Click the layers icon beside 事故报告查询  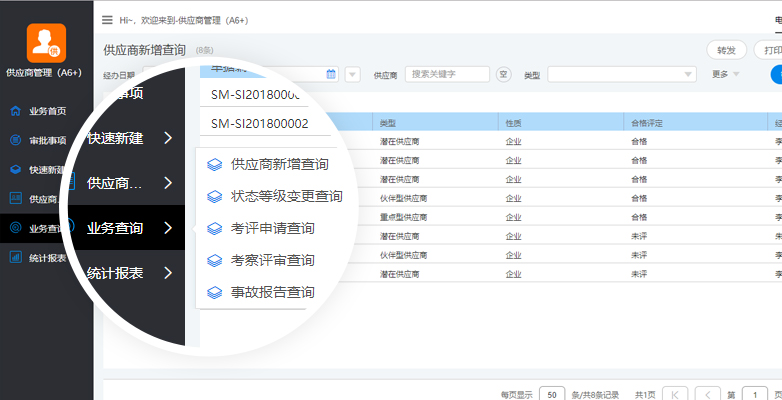tap(213, 292)
